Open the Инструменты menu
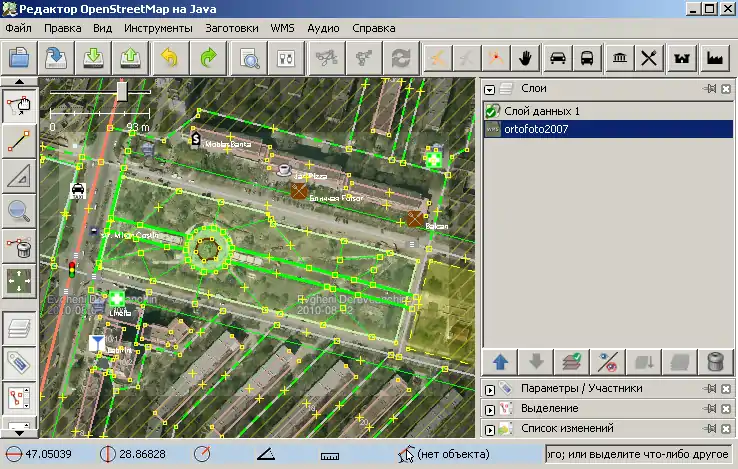The width and height of the screenshot is (738, 469). pyautogui.click(x=158, y=28)
